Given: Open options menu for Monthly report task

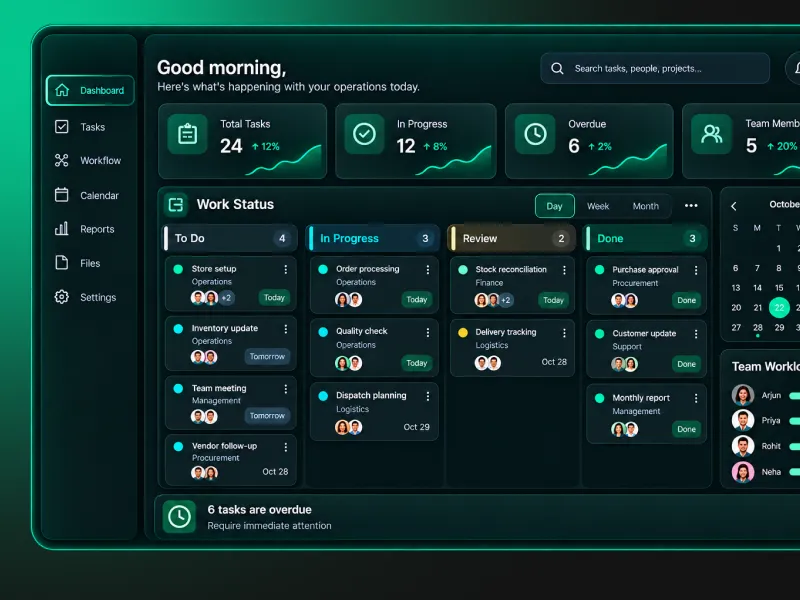Looking at the screenshot, I should tap(696, 398).
